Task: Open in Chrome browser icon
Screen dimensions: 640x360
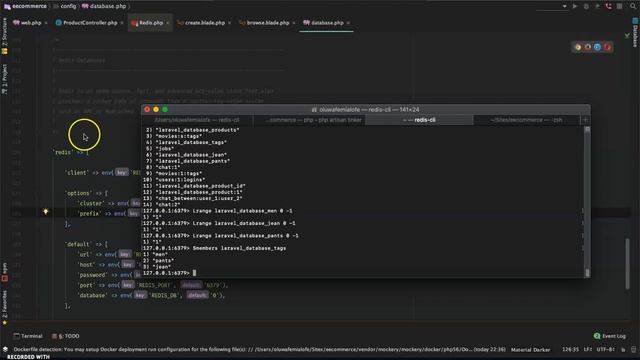Action: click(x=578, y=47)
